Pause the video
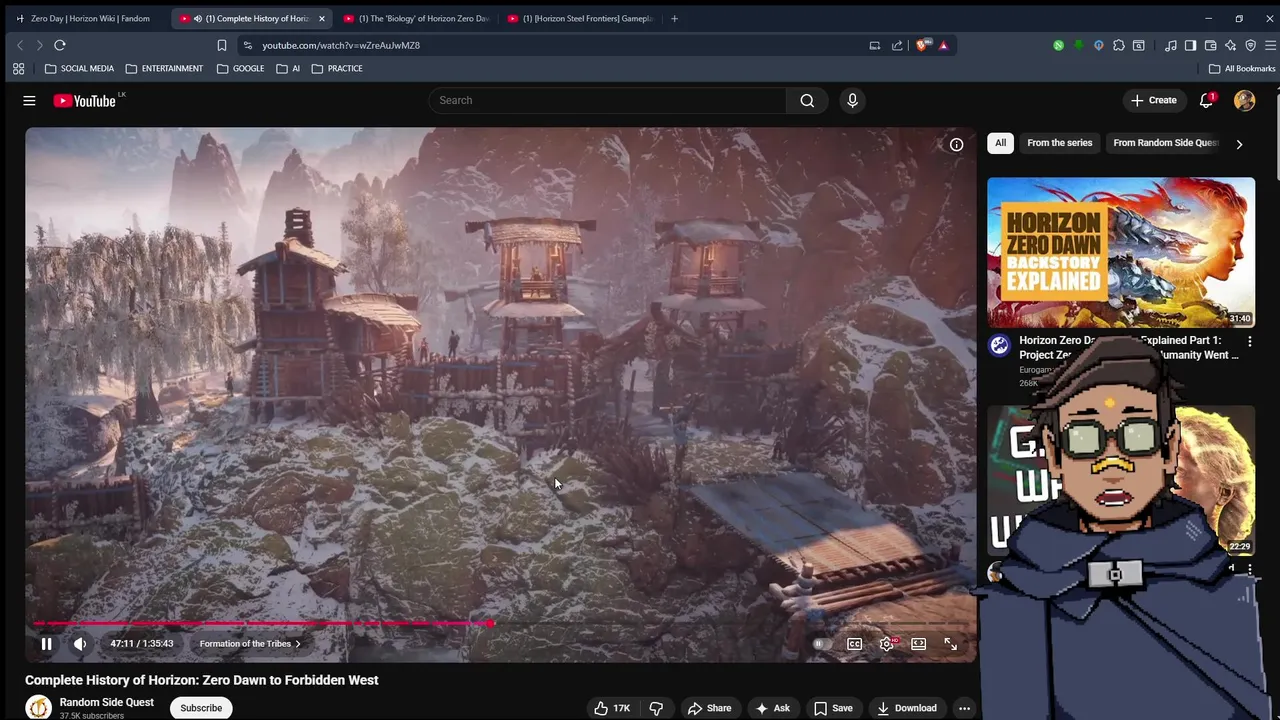This screenshot has width=1280, height=720. [x=46, y=644]
